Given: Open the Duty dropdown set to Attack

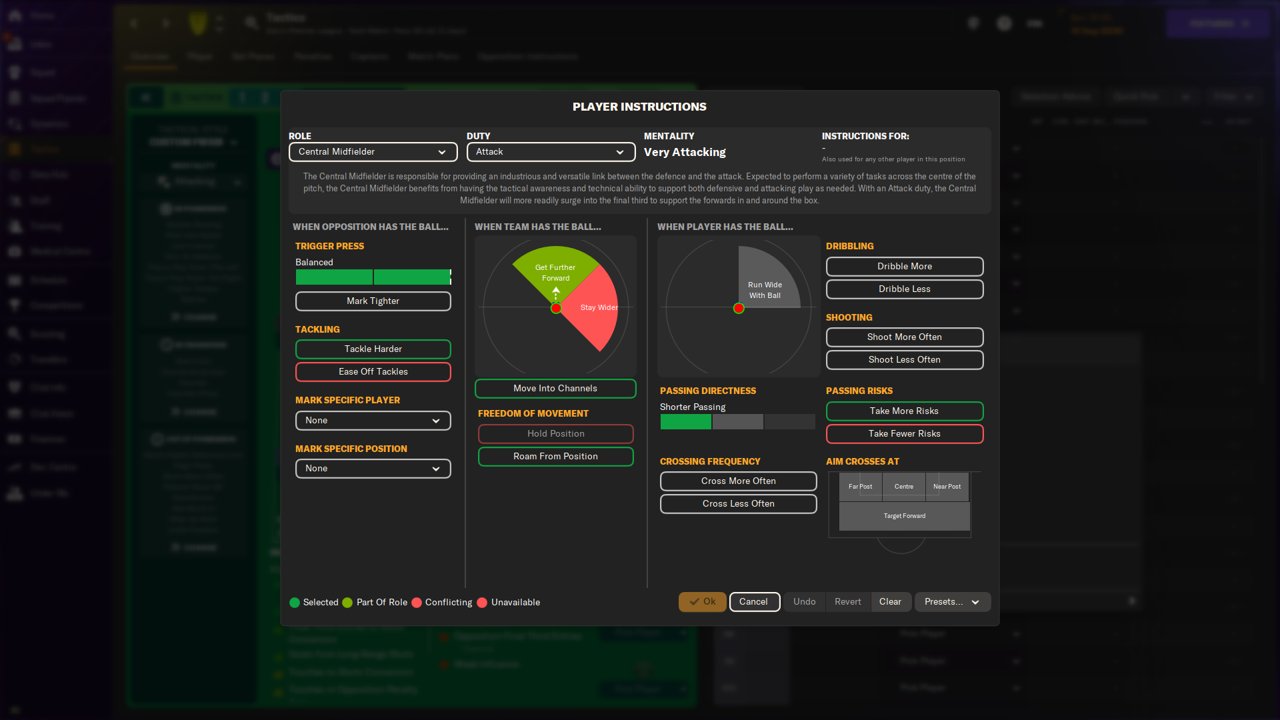Looking at the screenshot, I should [551, 152].
